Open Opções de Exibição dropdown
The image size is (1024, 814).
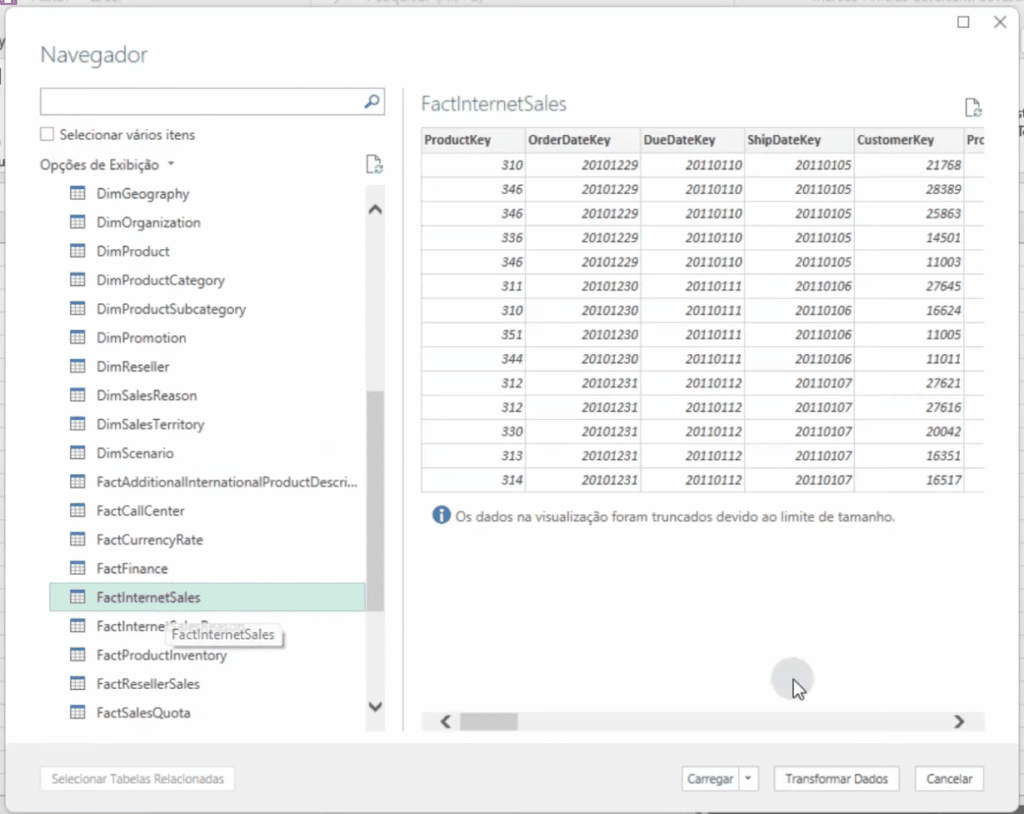(107, 165)
